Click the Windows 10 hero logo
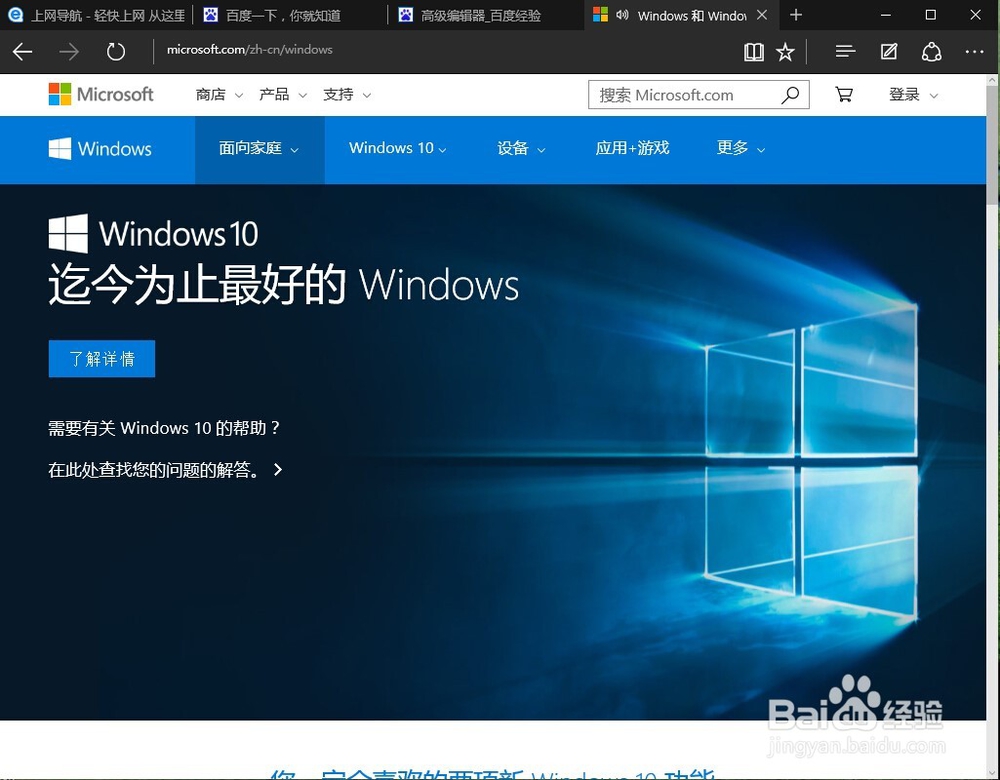1000x780 pixels. (x=153, y=233)
